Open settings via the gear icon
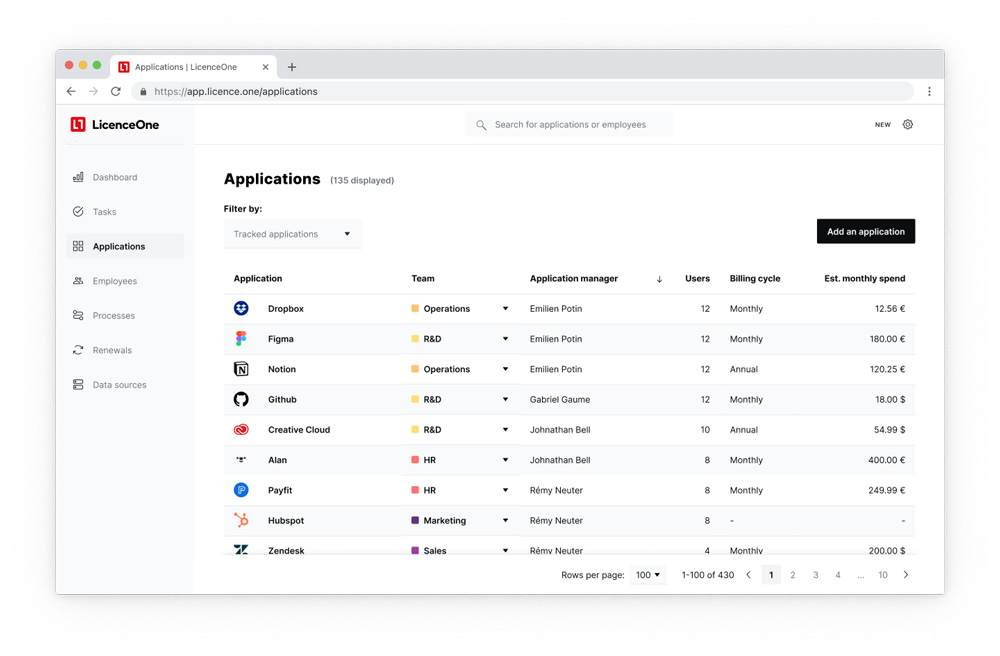This screenshot has width=1000, height=656. coord(908,124)
